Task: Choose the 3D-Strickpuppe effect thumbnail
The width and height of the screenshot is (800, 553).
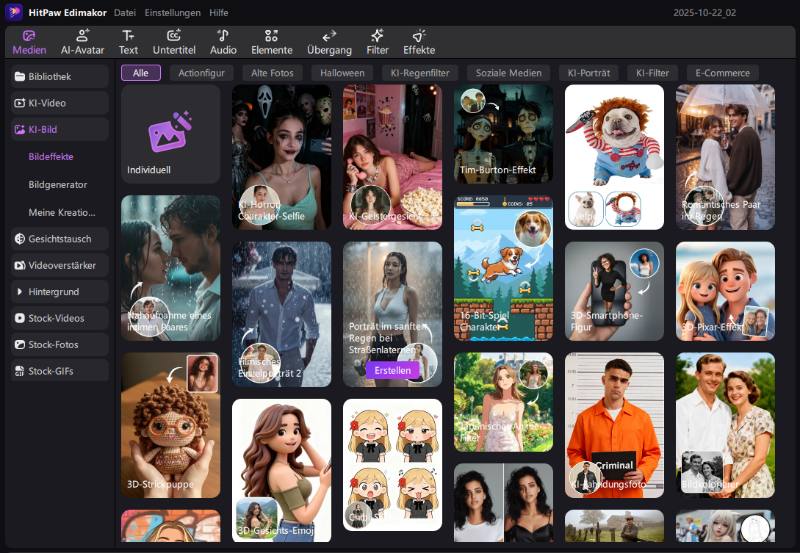Action: pyautogui.click(x=171, y=424)
